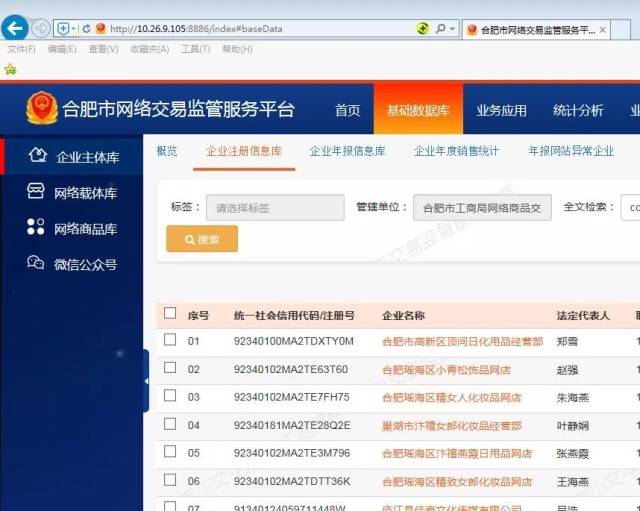The image size is (640, 511).
Task: Click the favorites star icon
Action: click(11, 69)
